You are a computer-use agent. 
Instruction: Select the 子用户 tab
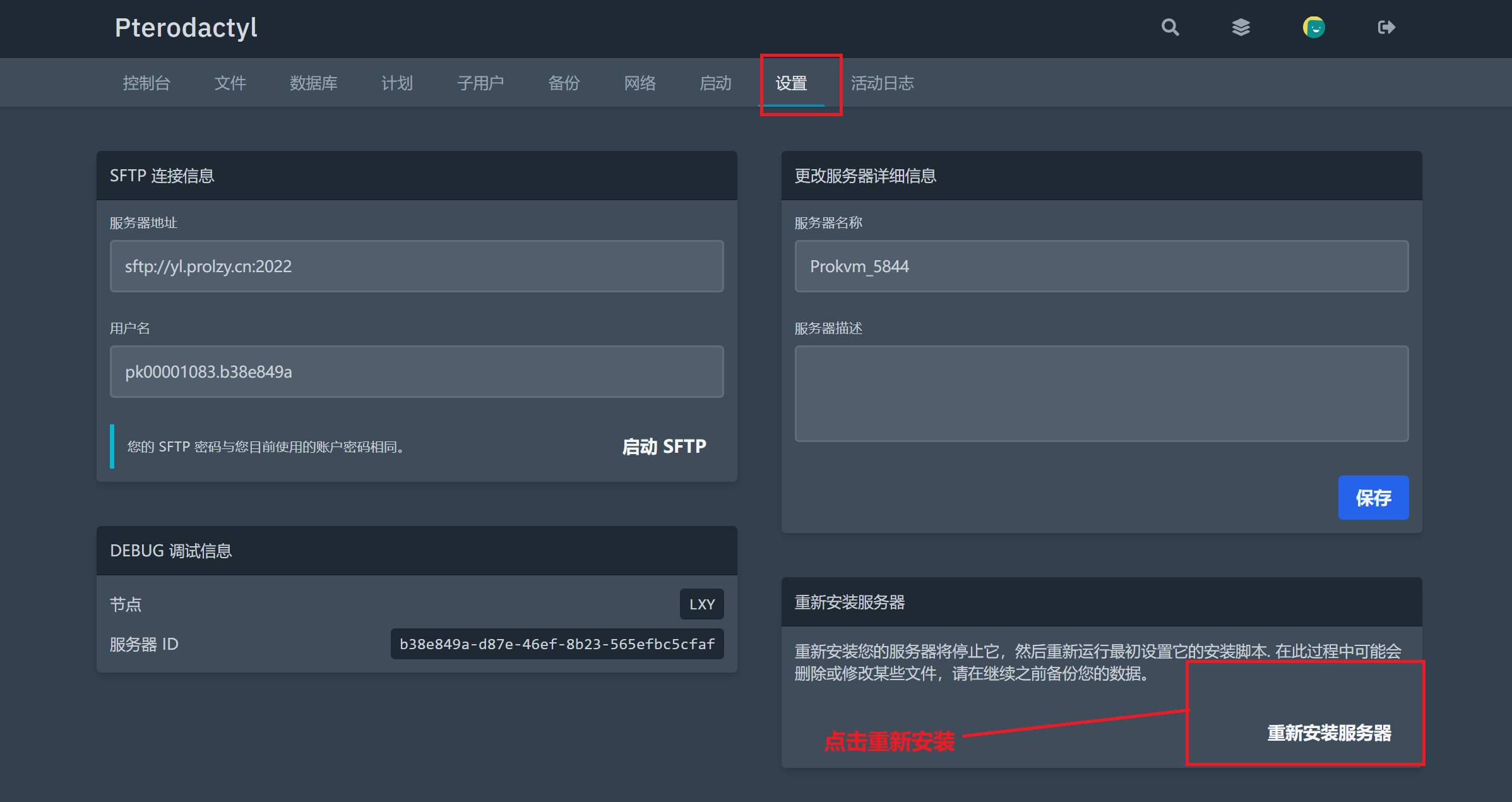click(x=480, y=83)
